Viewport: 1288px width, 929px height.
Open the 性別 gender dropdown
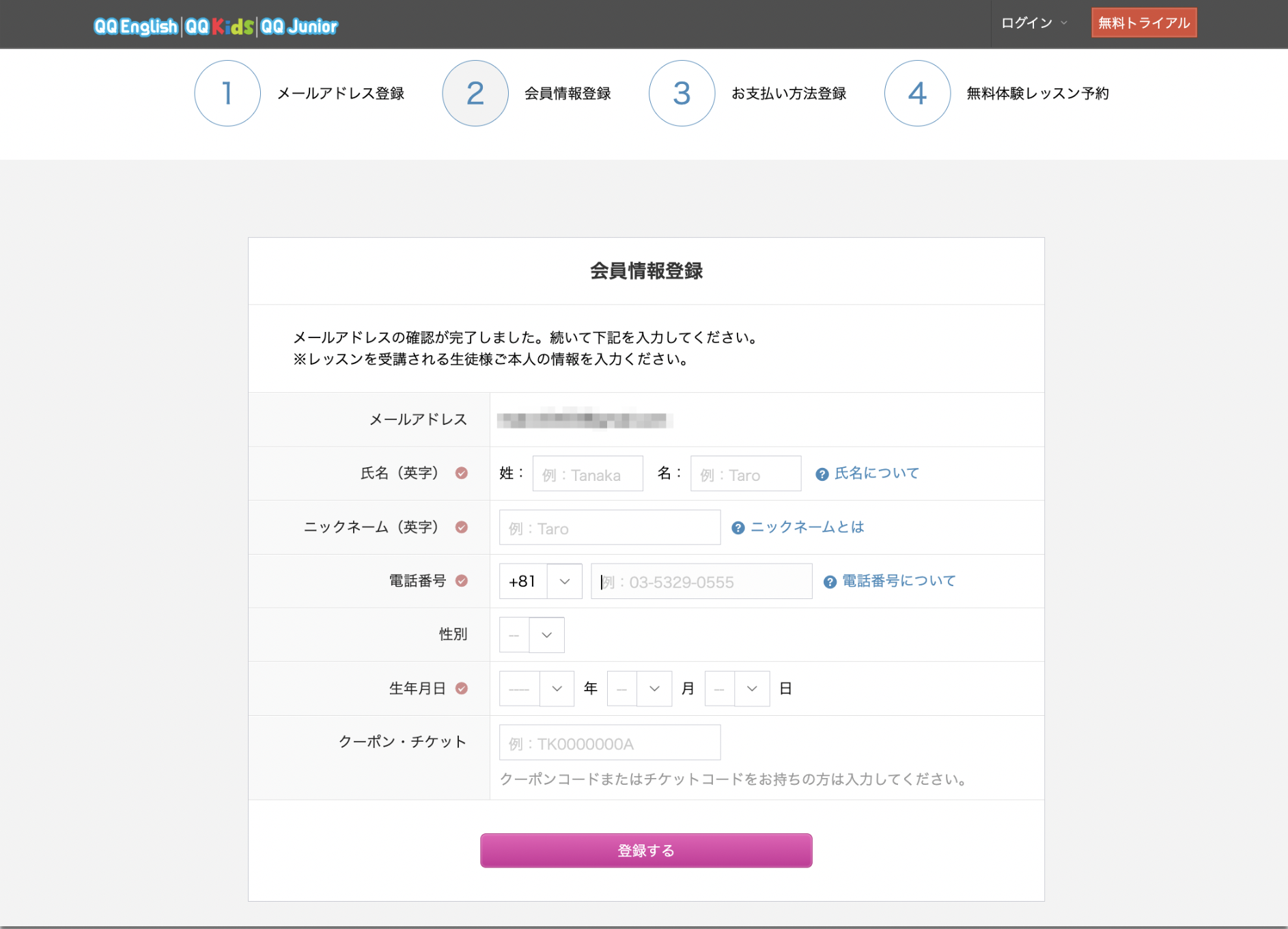(532, 635)
